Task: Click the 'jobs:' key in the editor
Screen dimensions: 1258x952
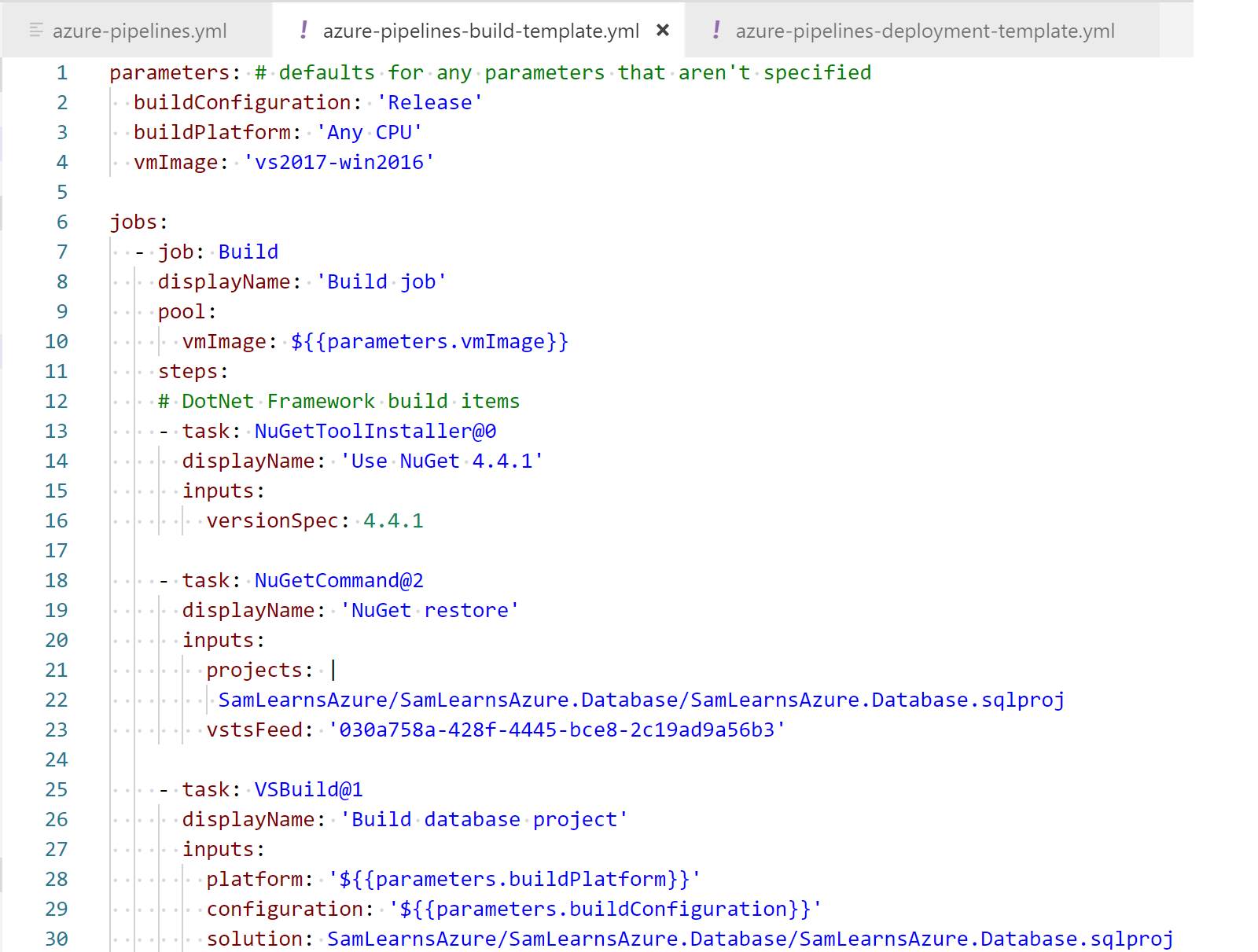Action: tap(138, 222)
